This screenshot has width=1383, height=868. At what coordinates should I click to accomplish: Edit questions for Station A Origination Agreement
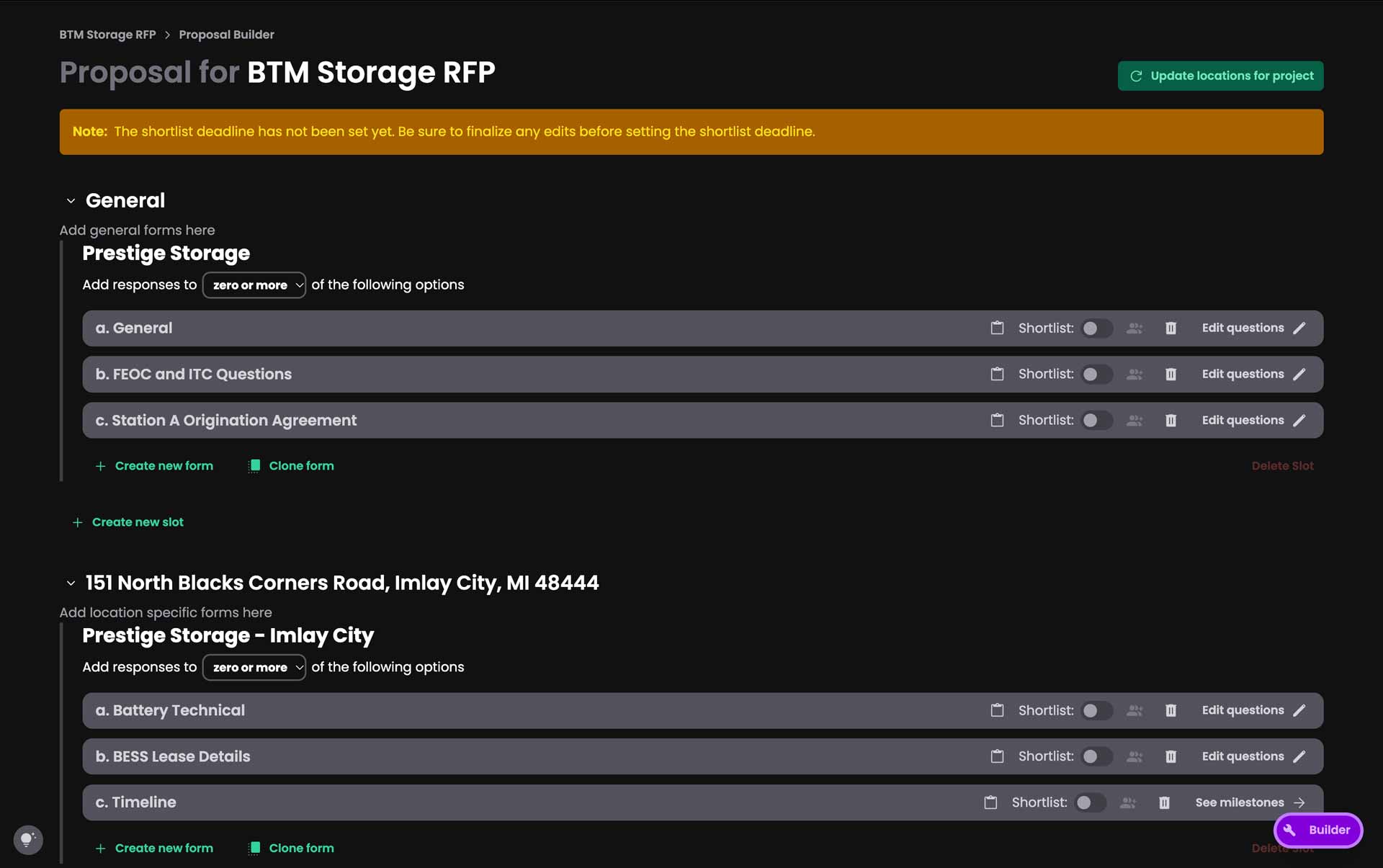[x=1253, y=420]
